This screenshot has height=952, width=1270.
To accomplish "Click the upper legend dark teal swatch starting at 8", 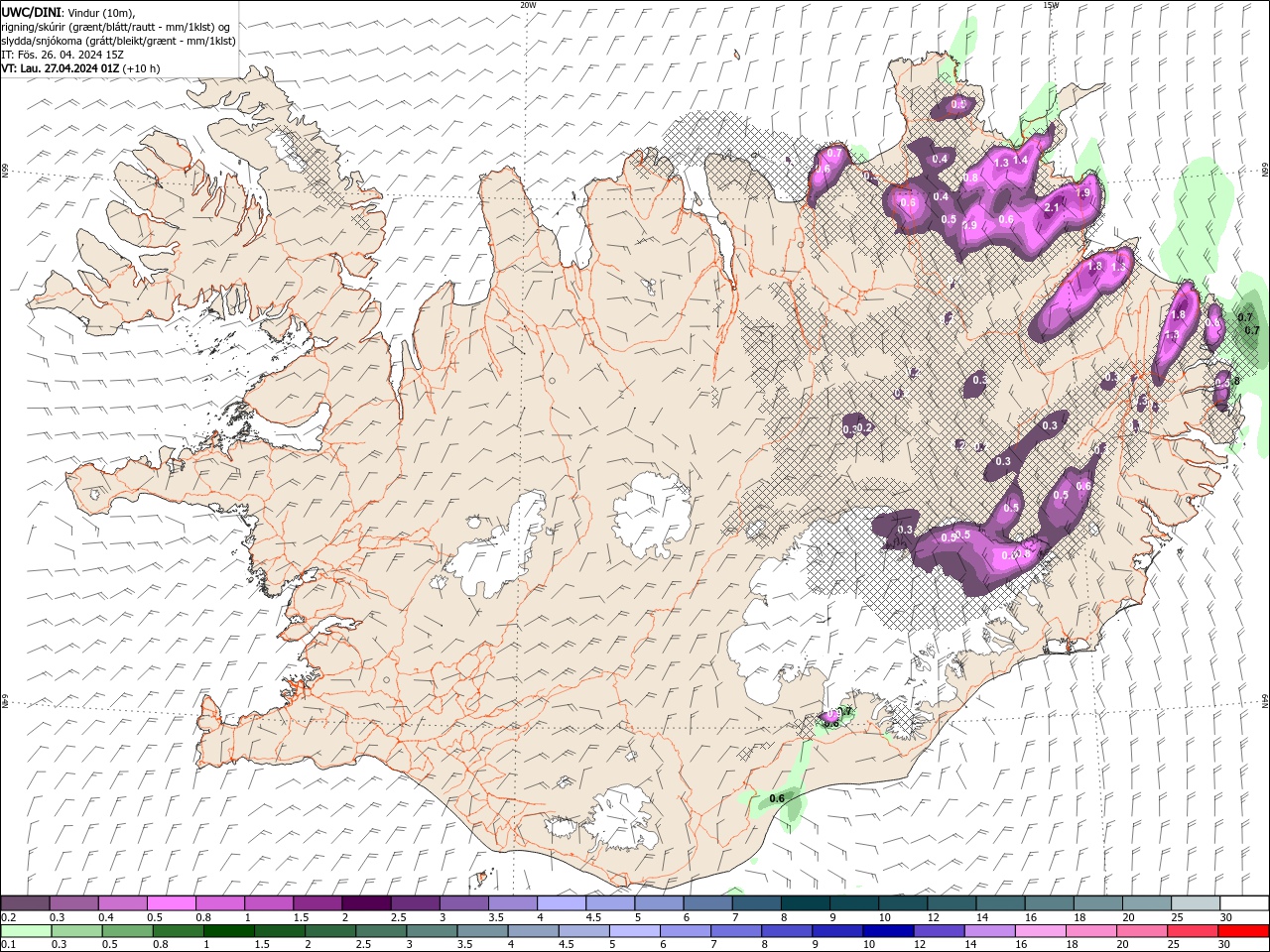I will pos(805,903).
